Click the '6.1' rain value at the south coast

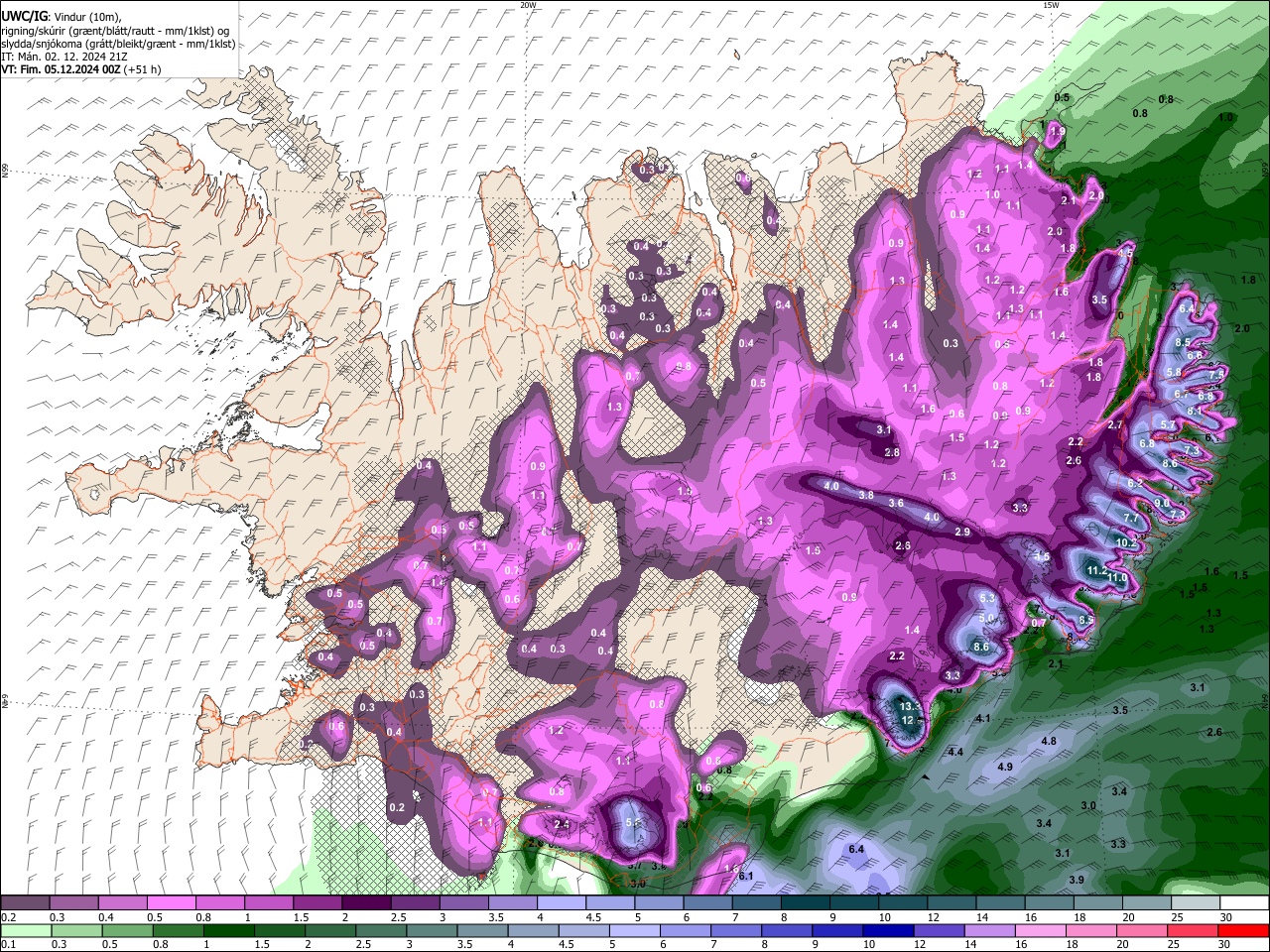[x=747, y=875]
